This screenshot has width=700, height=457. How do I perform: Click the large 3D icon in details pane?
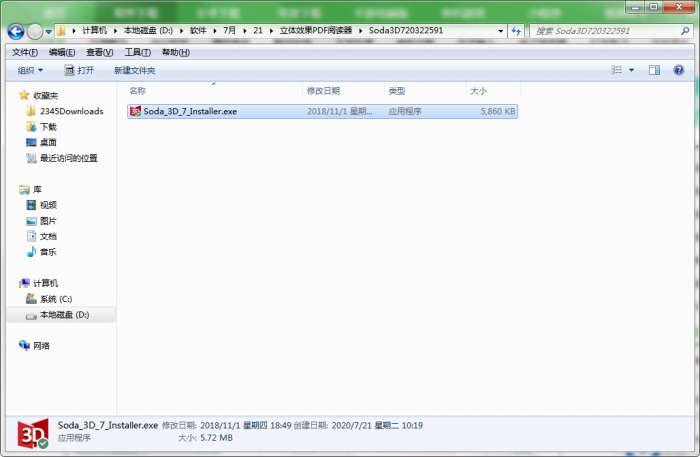pos(33,433)
